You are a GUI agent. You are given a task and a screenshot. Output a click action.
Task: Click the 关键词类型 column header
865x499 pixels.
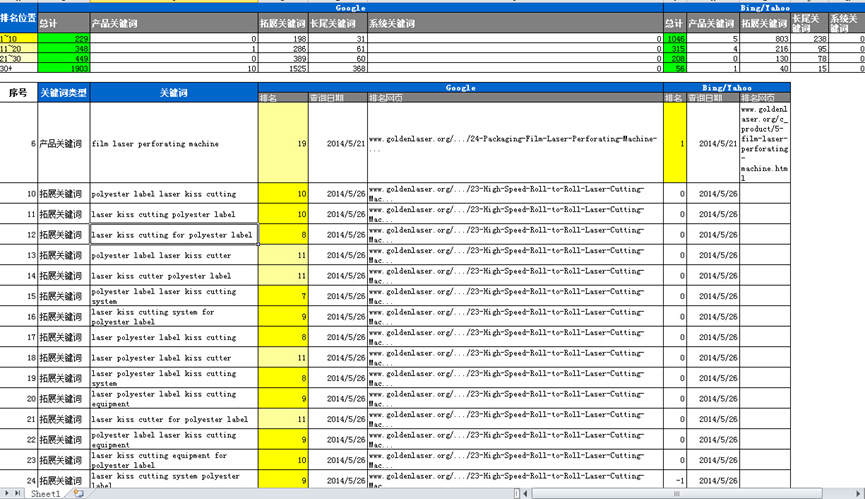63,92
